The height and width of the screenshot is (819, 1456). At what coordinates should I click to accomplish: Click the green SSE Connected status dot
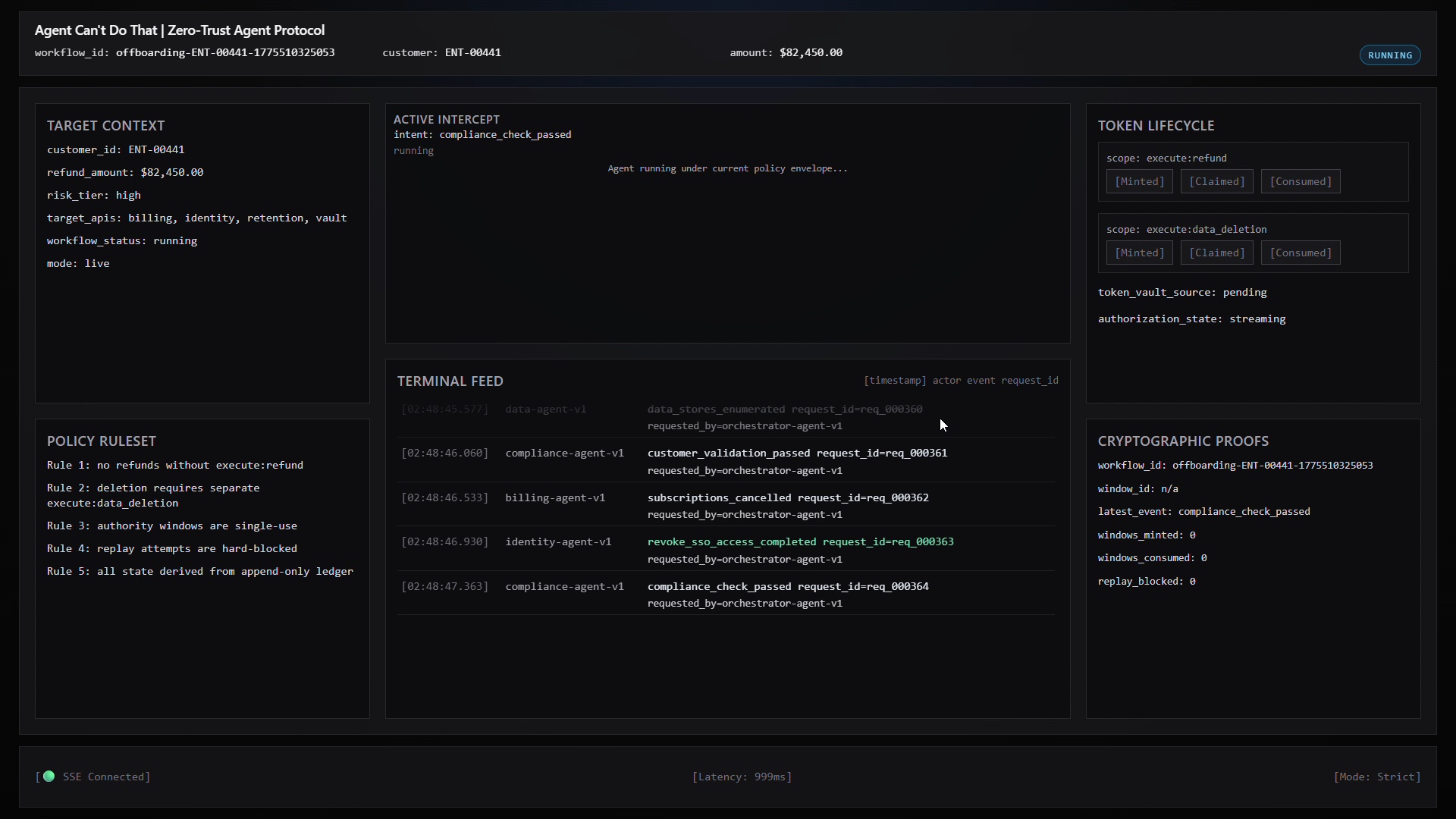coord(49,776)
